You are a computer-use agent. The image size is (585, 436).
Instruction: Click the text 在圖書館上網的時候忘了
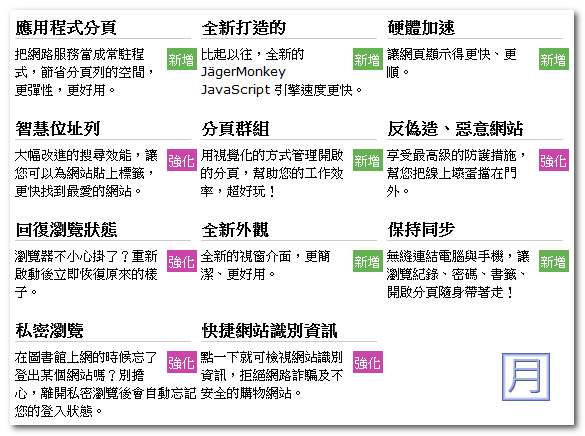pos(86,357)
